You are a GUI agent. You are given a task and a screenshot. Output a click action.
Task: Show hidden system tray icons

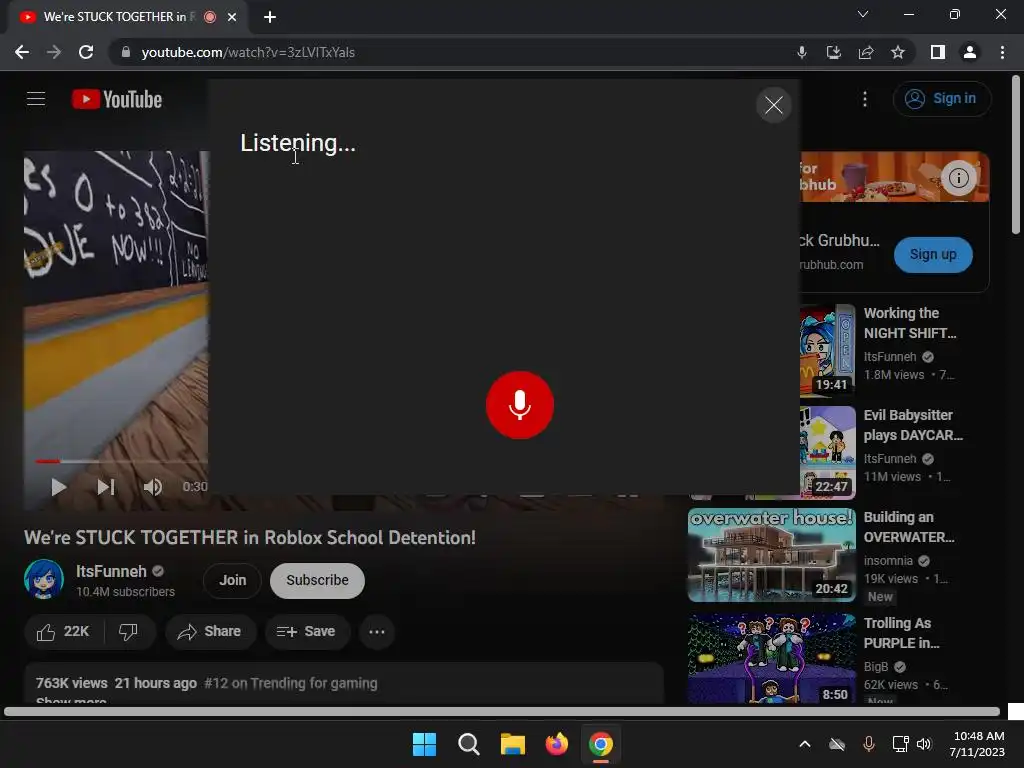805,744
